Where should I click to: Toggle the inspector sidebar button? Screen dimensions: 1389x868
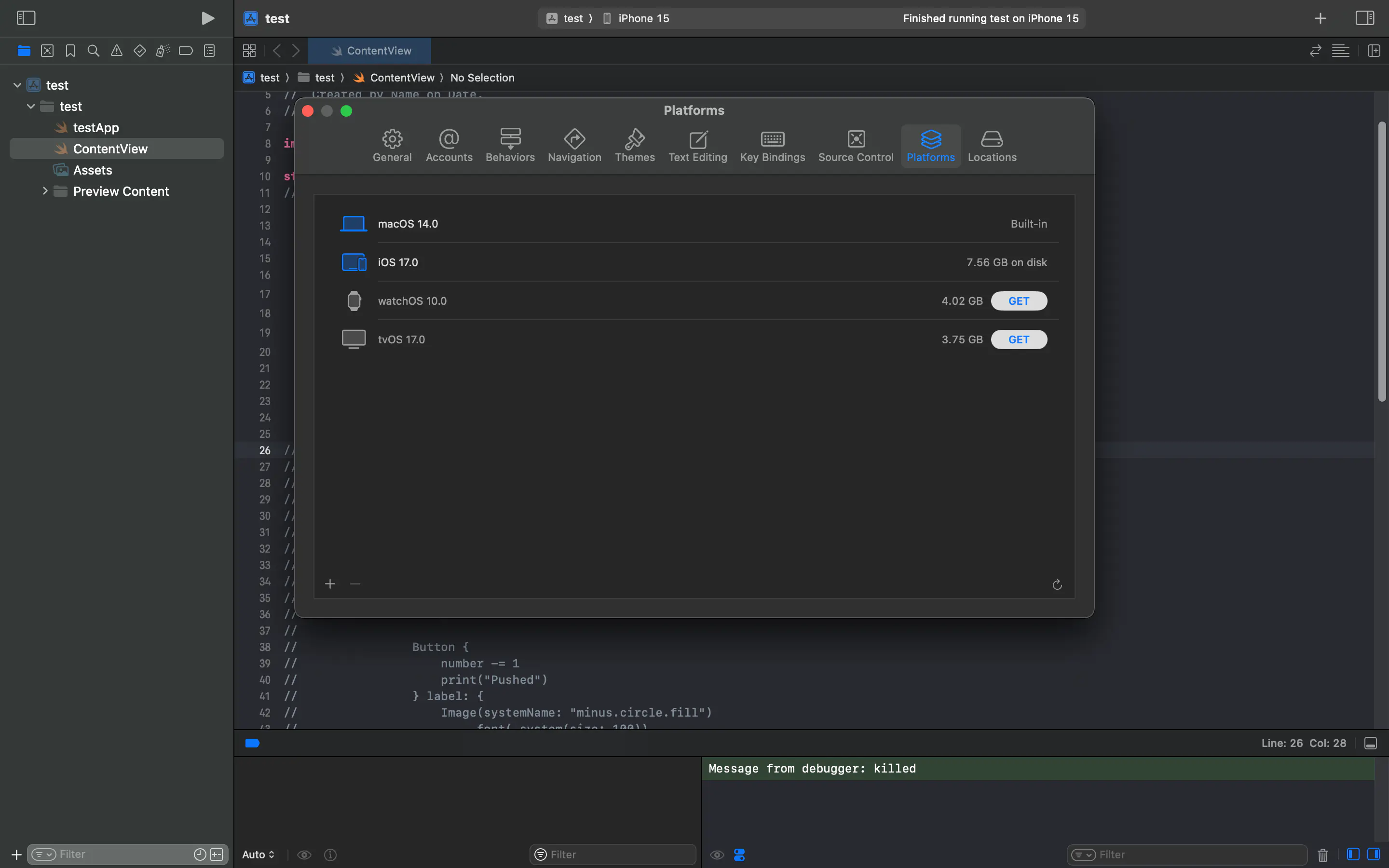pyautogui.click(x=1364, y=18)
